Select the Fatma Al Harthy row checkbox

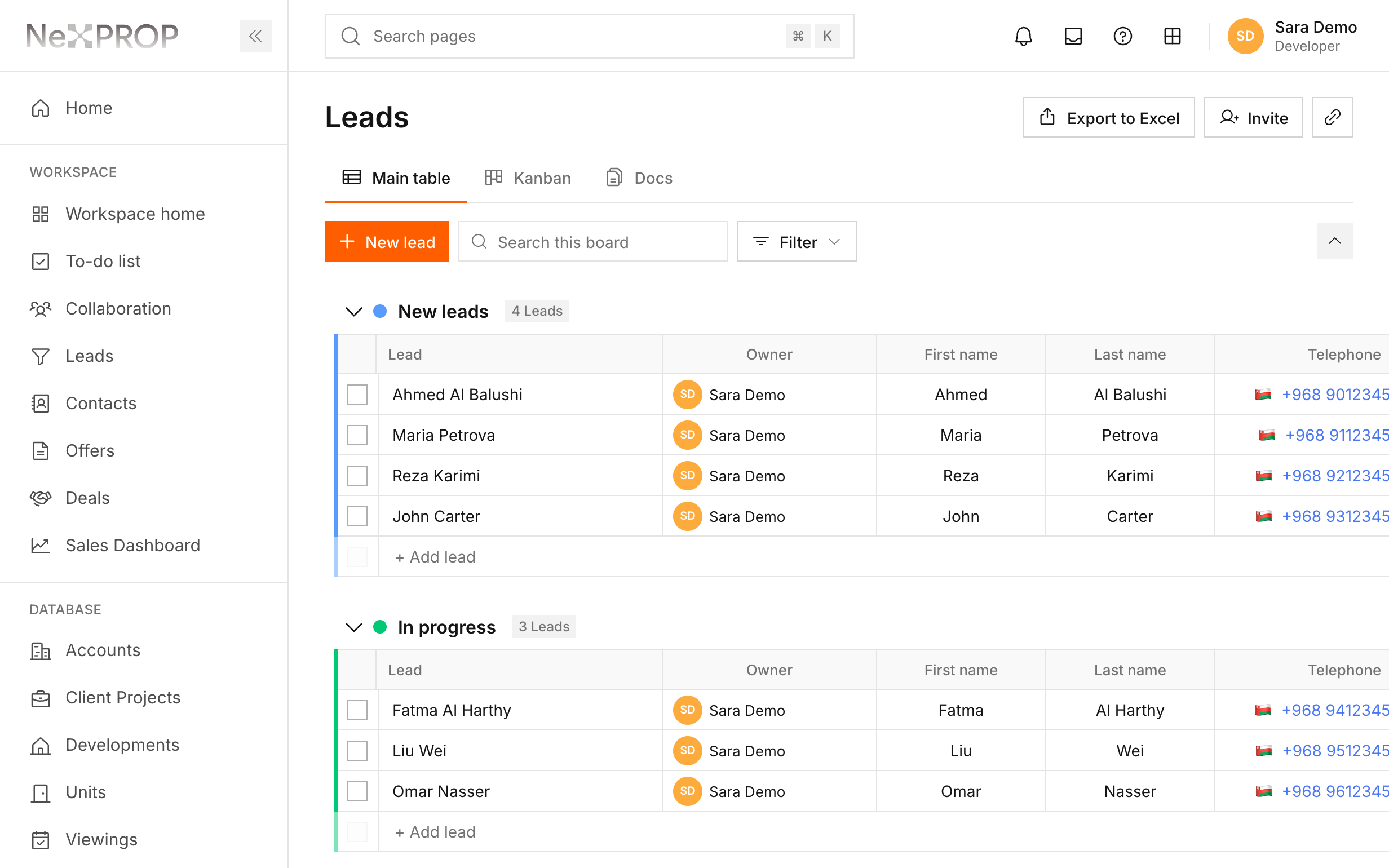click(x=357, y=711)
